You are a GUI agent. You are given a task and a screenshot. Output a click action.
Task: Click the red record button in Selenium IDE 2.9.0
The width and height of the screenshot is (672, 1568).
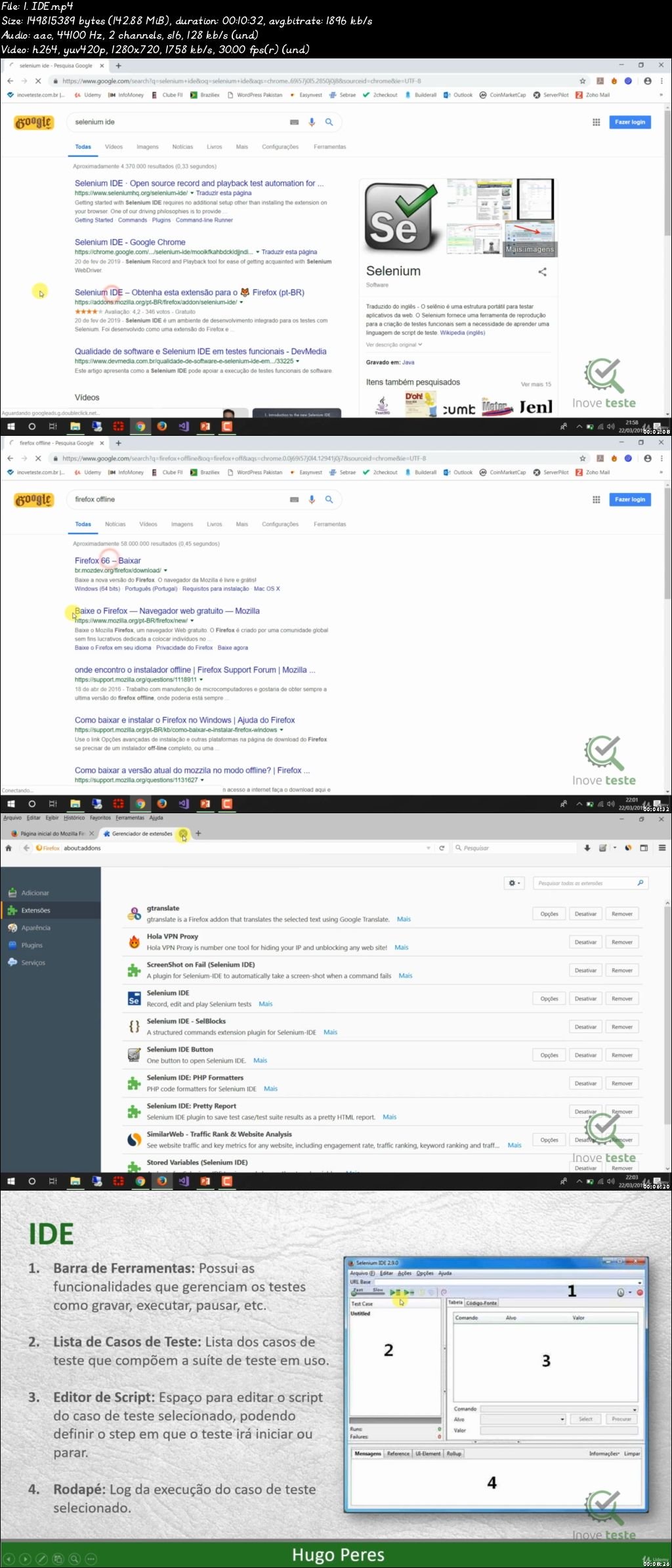pos(640,1292)
